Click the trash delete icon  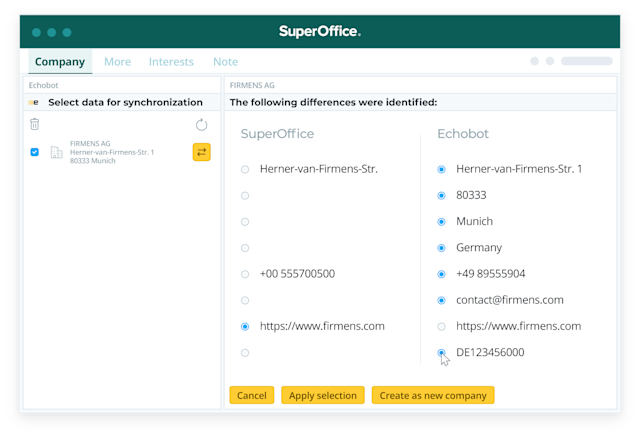coord(35,124)
